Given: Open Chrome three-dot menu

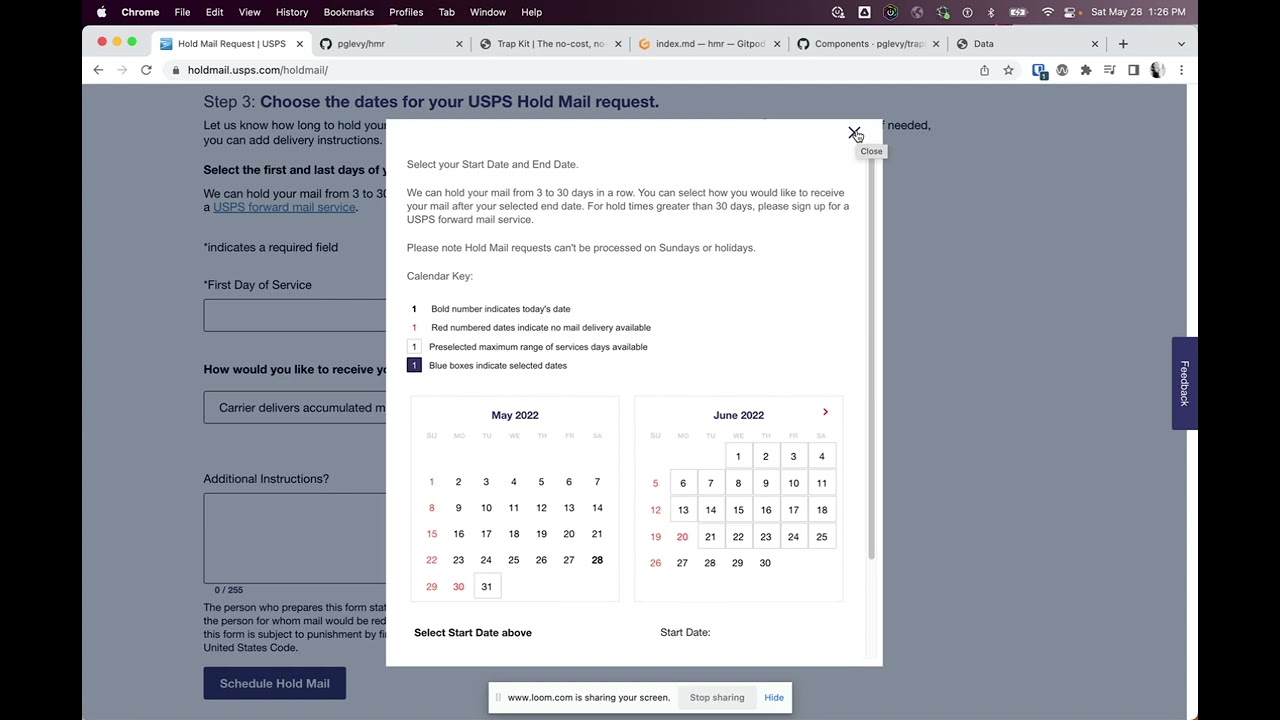Looking at the screenshot, I should tap(1181, 70).
